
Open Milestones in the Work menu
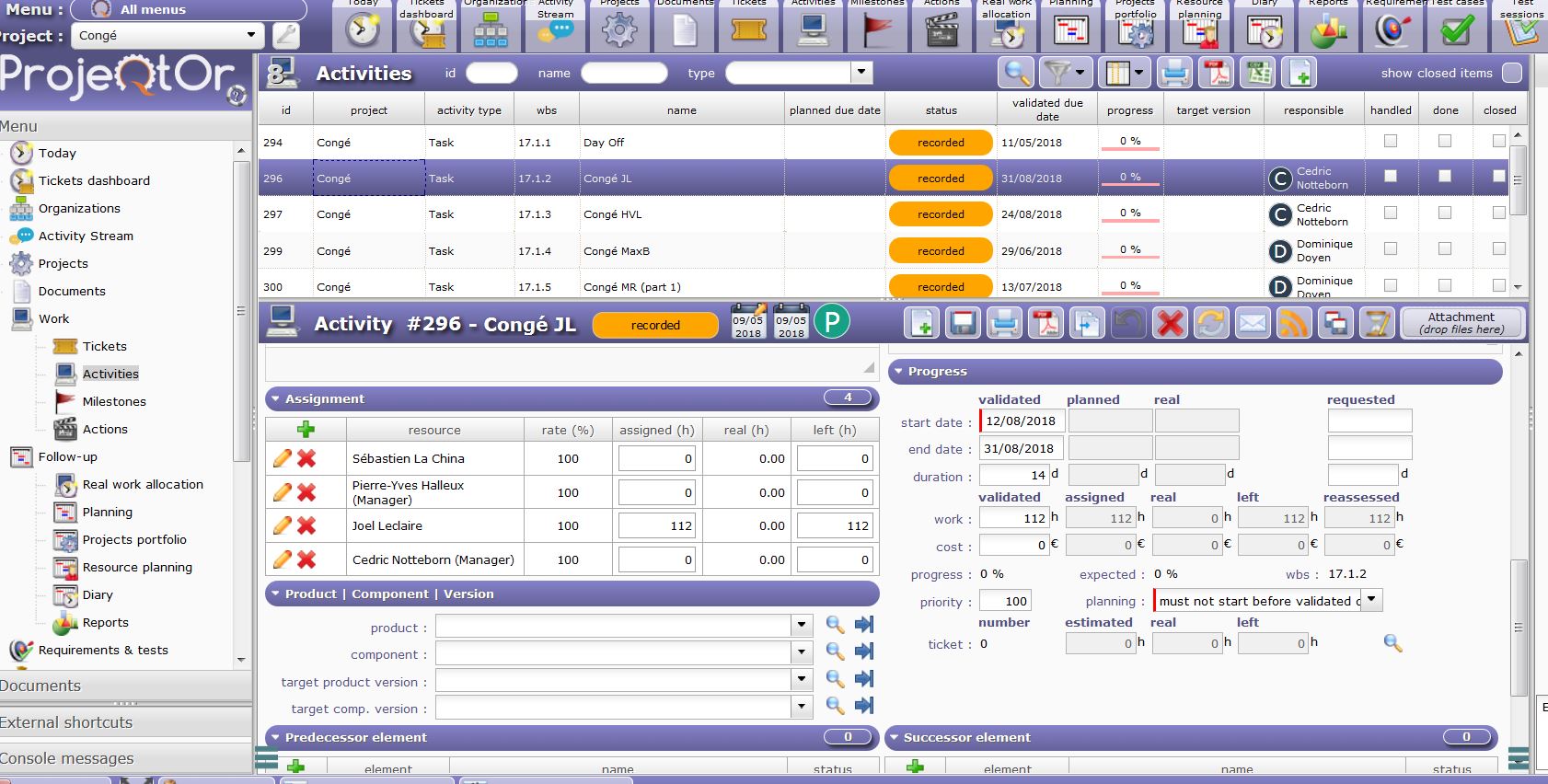[x=113, y=401]
